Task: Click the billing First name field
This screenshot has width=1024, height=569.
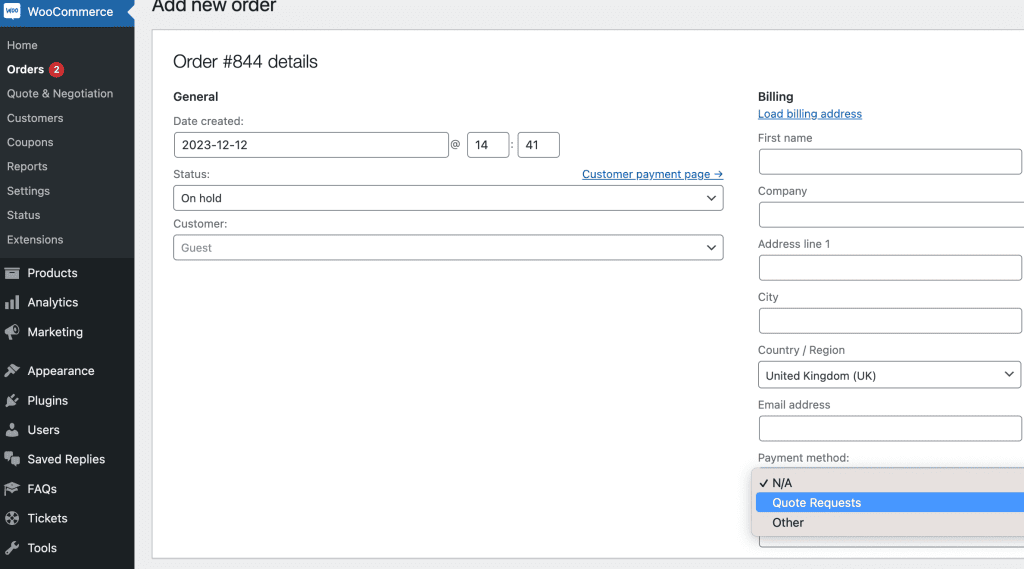Action: pos(890,161)
